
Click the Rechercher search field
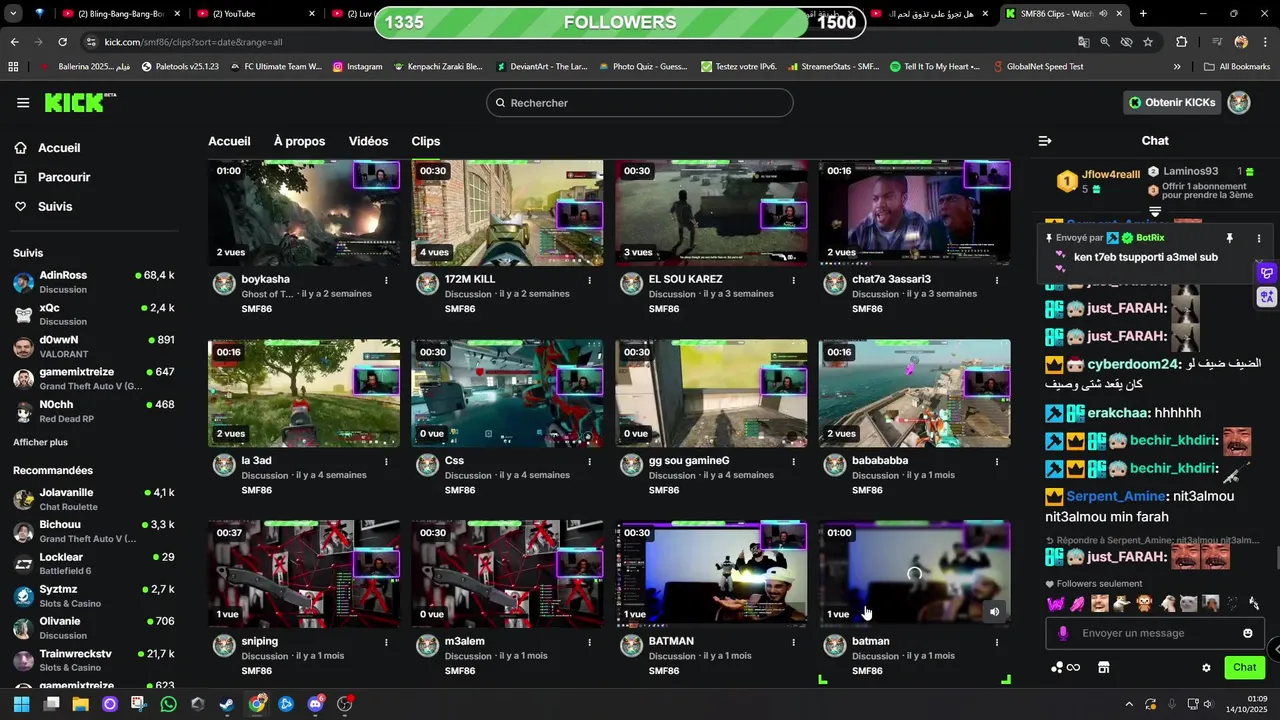point(640,102)
